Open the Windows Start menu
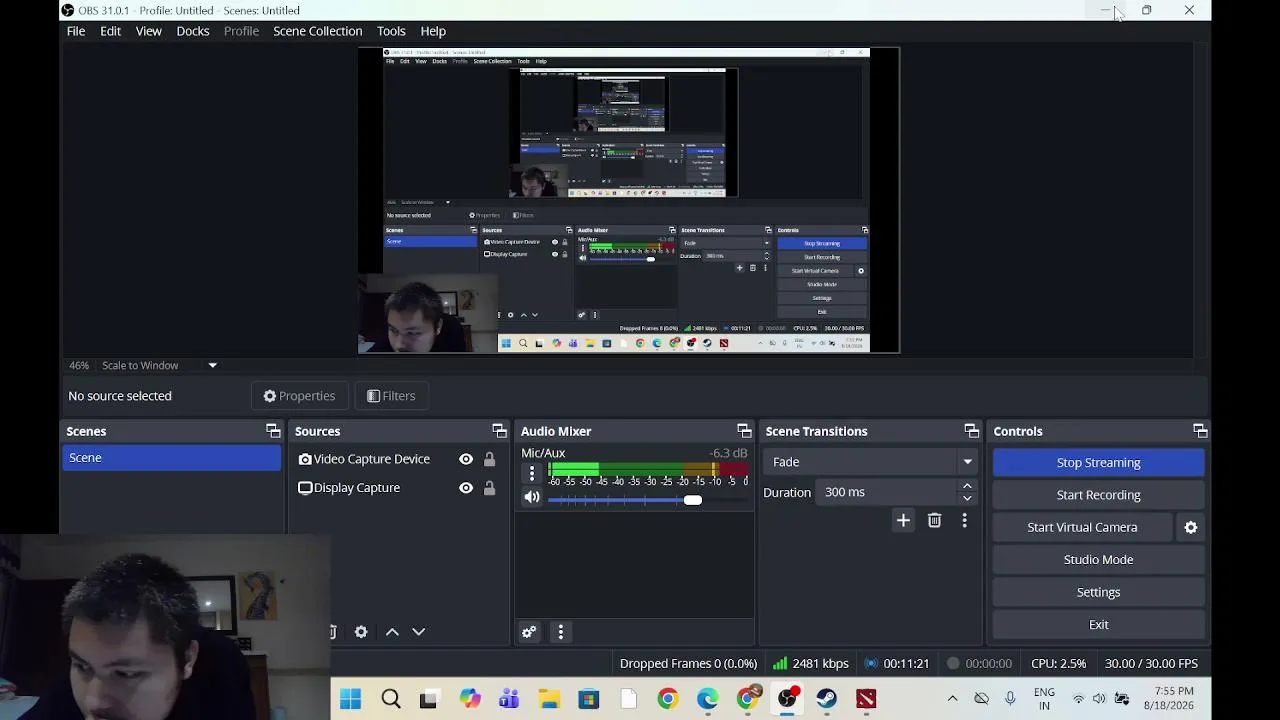 (350, 699)
